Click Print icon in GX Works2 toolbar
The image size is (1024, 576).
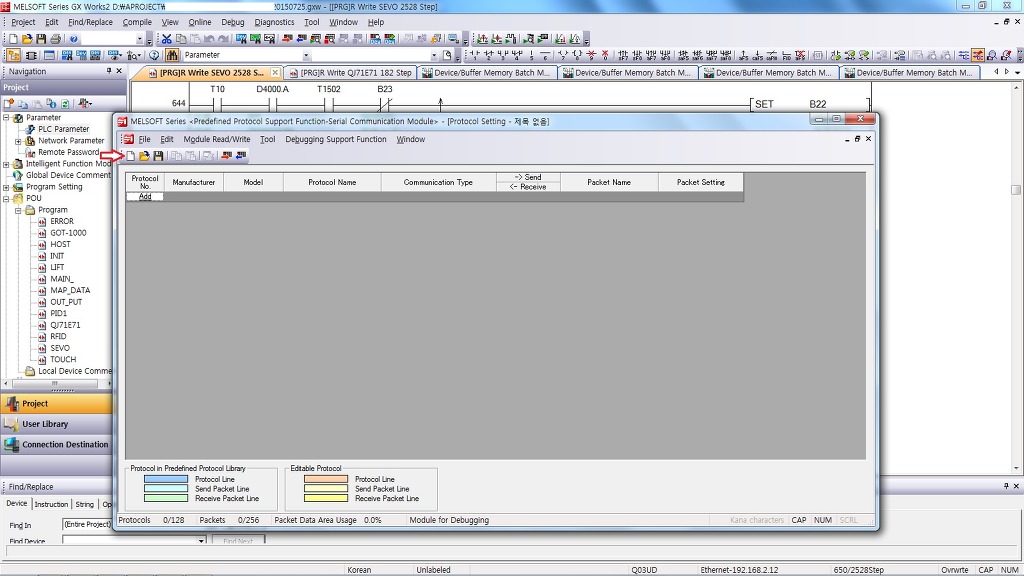54,39
